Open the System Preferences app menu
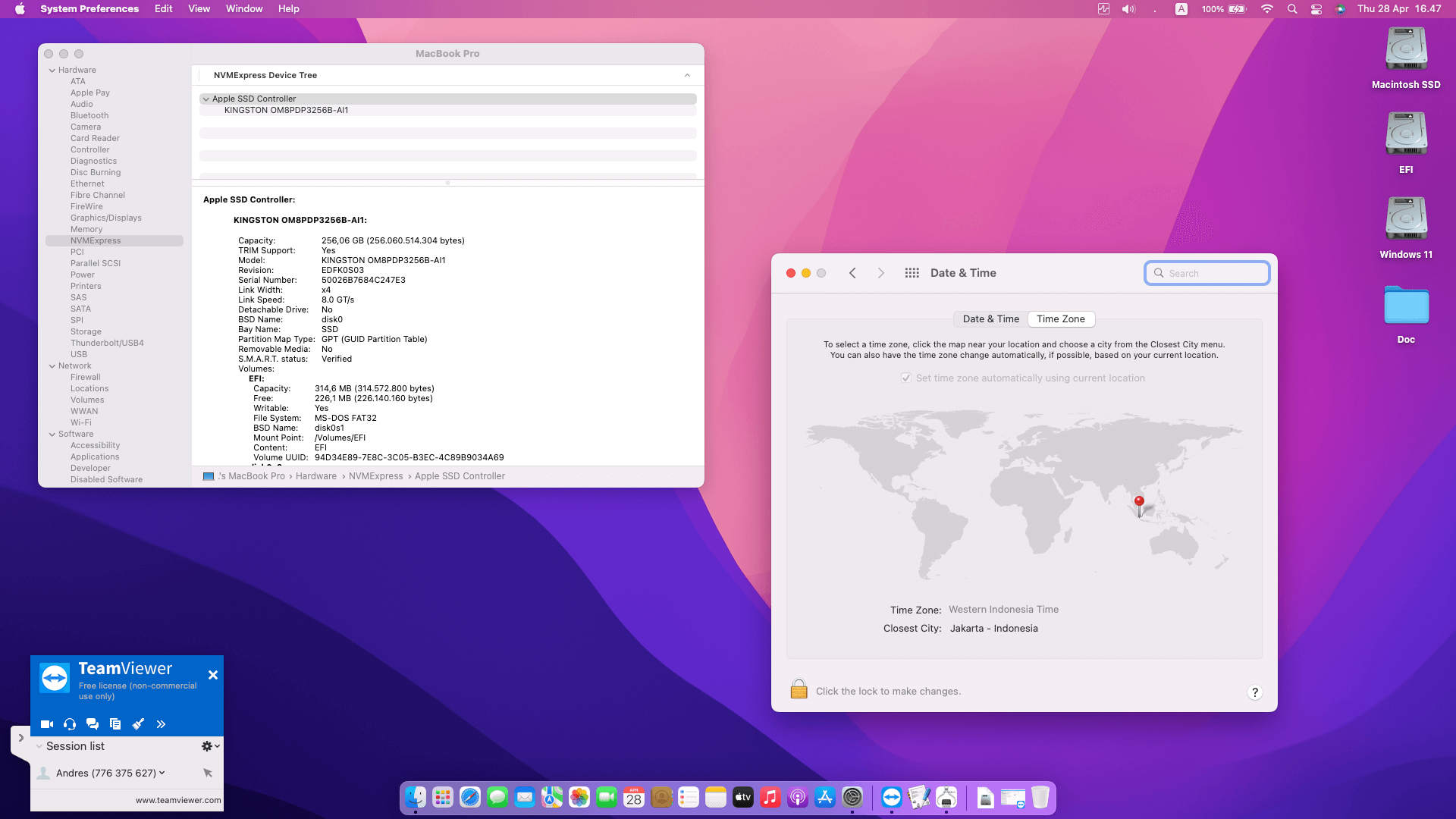Screen dimensions: 1456x819 pos(89,9)
